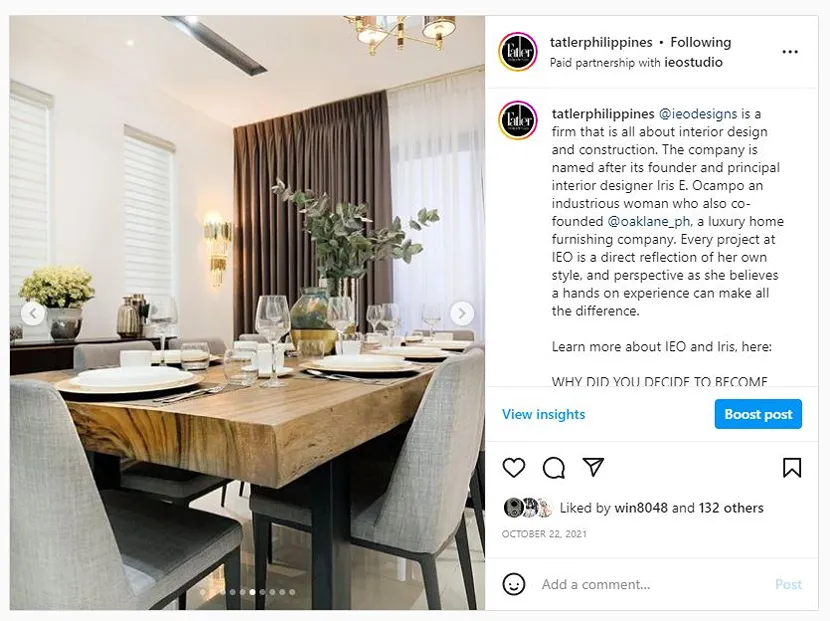The width and height of the screenshot is (830, 621).
Task: Open comments via speech bubble icon
Action: pyautogui.click(x=554, y=467)
